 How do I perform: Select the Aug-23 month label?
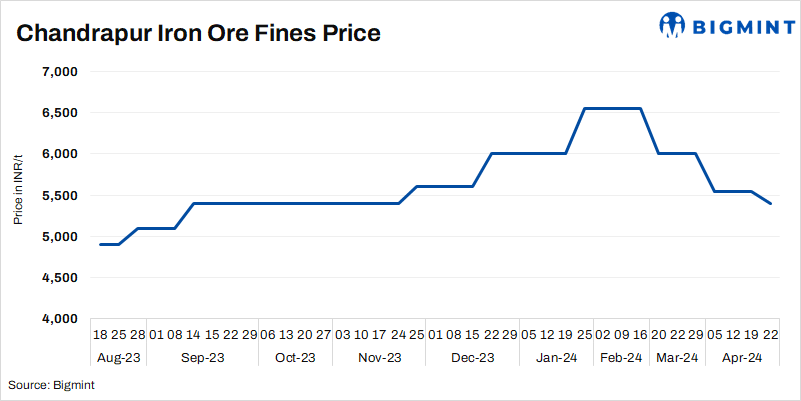(x=118, y=358)
